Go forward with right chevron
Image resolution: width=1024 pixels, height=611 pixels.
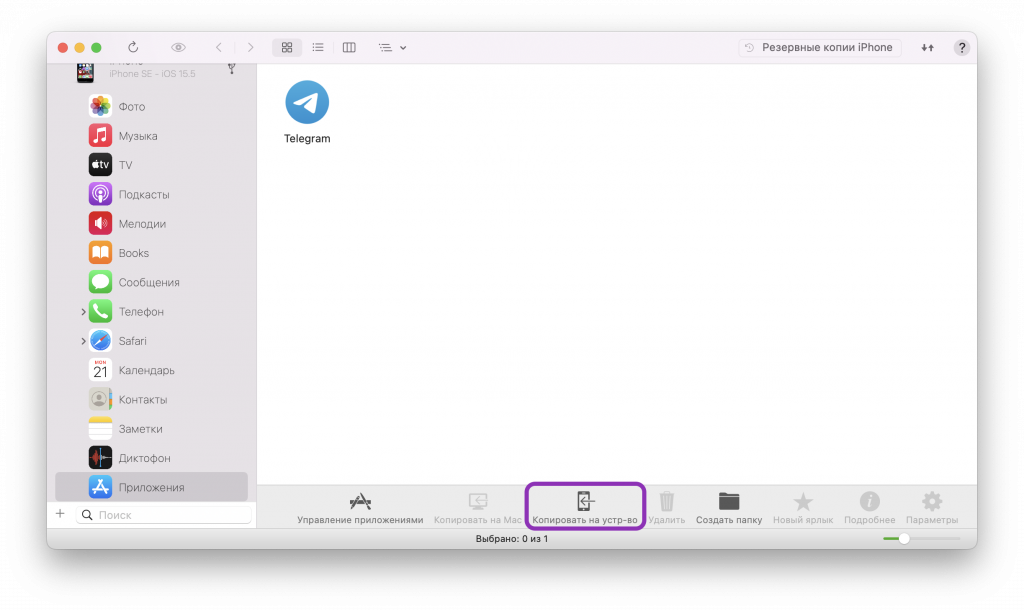click(x=250, y=47)
